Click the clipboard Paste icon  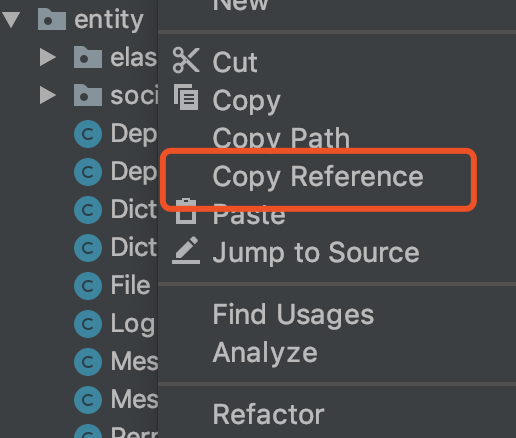[x=186, y=212]
